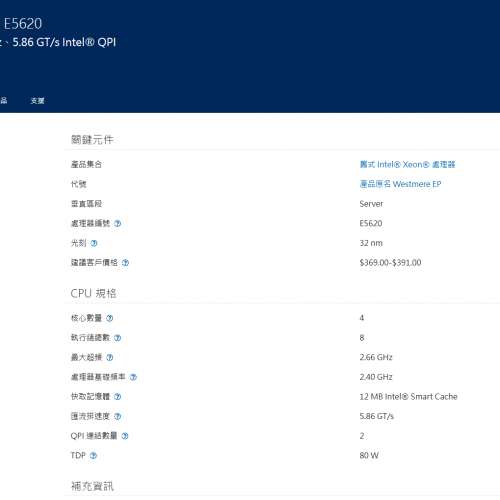
Task: Click the $369.00-$391.00 price value
Action: [390, 263]
